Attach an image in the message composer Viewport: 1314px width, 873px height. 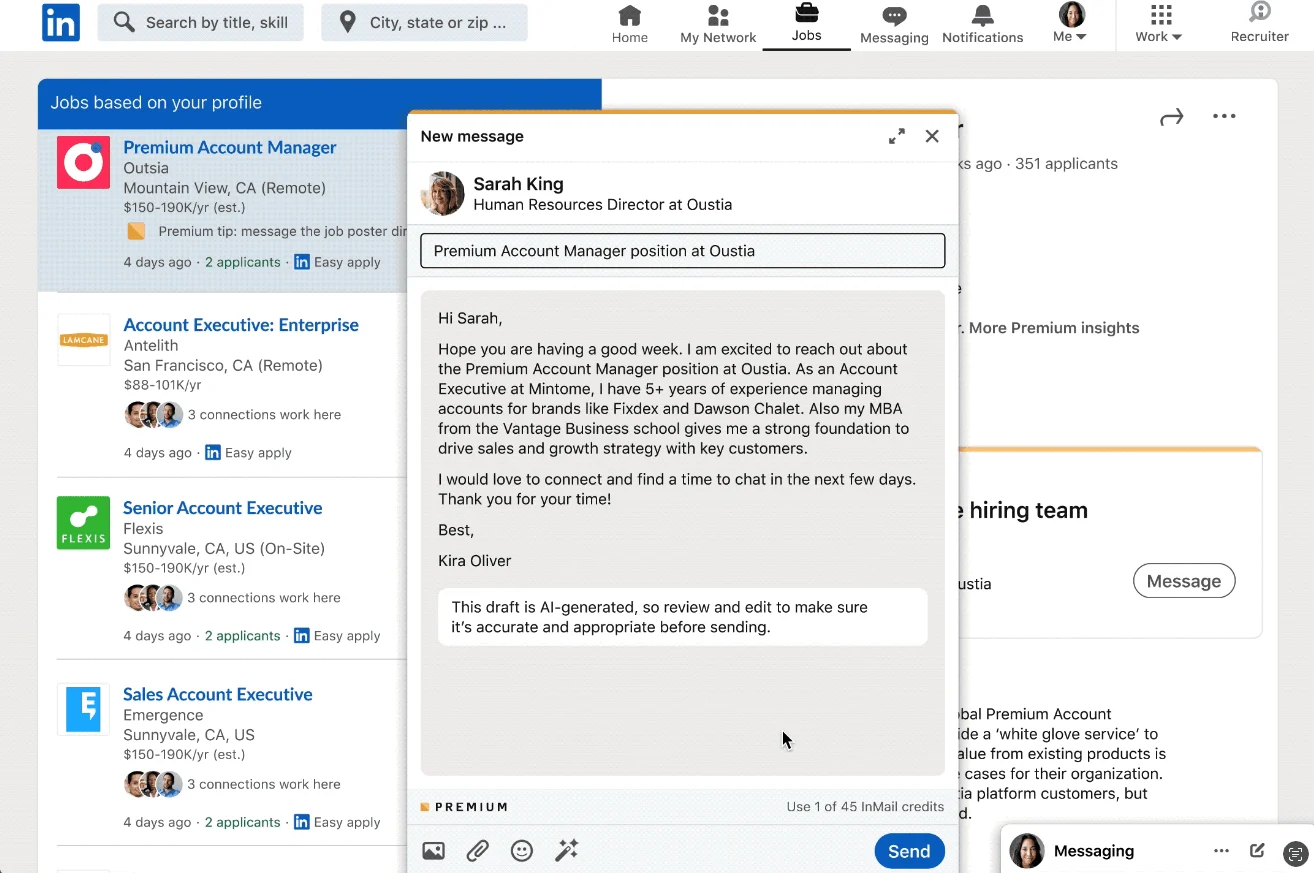click(433, 850)
